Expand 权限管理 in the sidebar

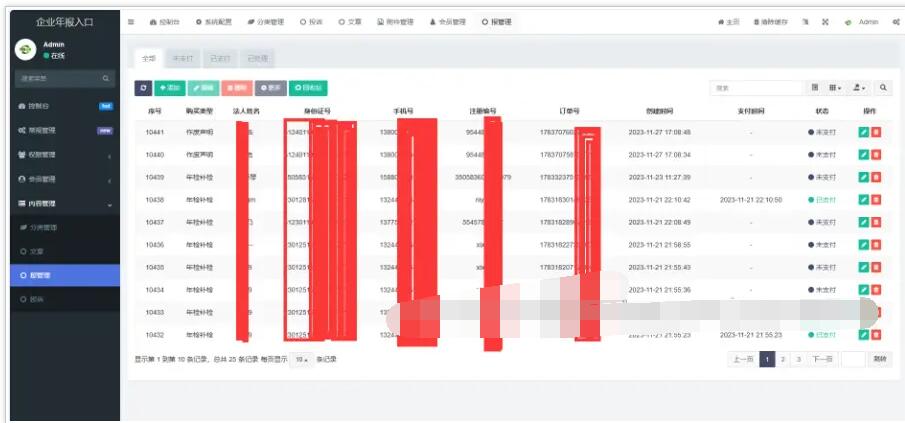point(65,155)
